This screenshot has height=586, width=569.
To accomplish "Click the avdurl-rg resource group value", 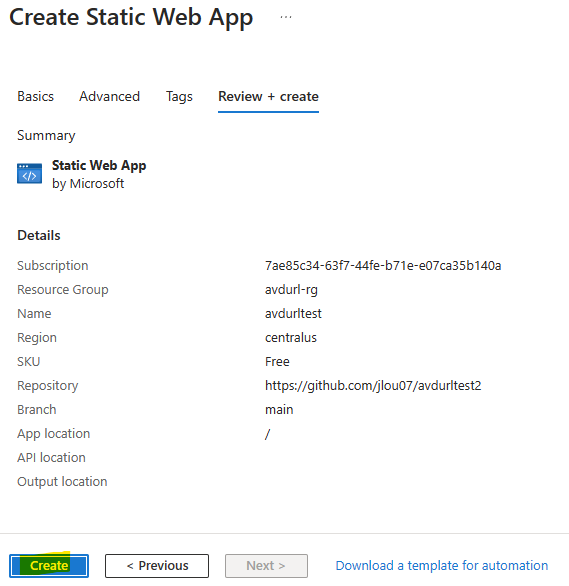I will pyautogui.click(x=291, y=290).
